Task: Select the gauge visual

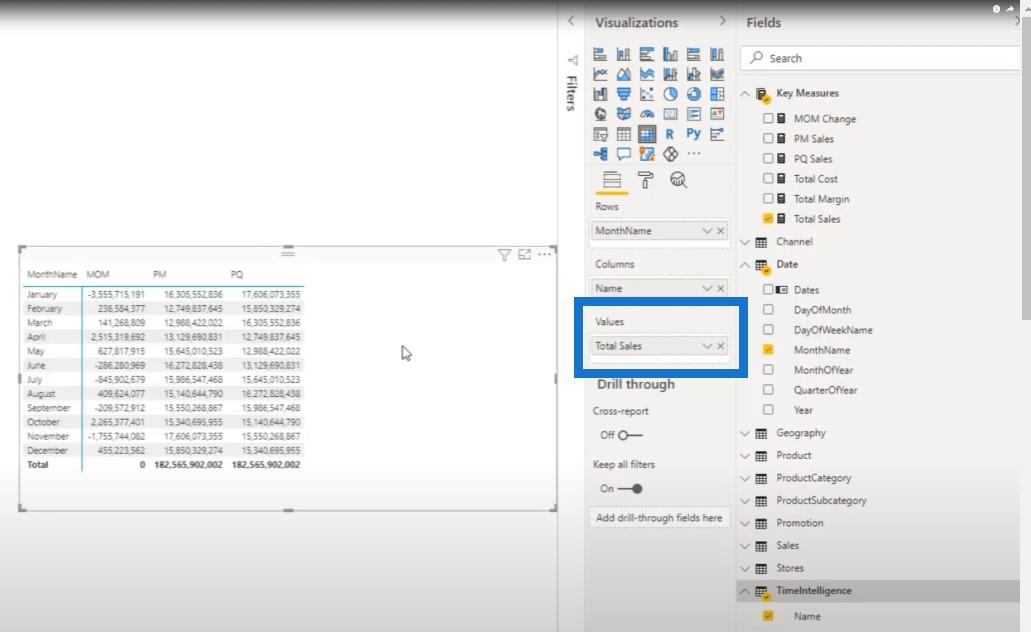Action: (x=647, y=114)
